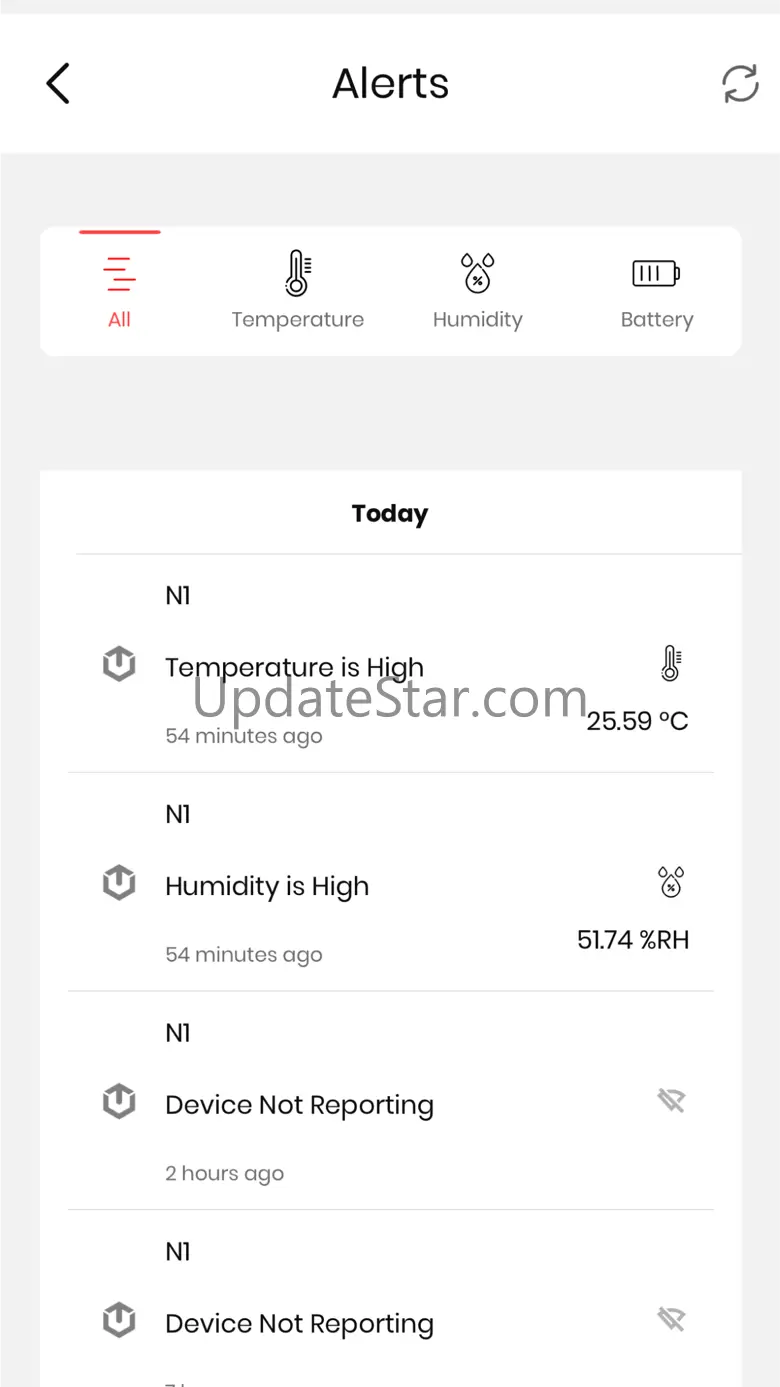Click the offline icon on 2 hours ago alert

[x=671, y=1101]
